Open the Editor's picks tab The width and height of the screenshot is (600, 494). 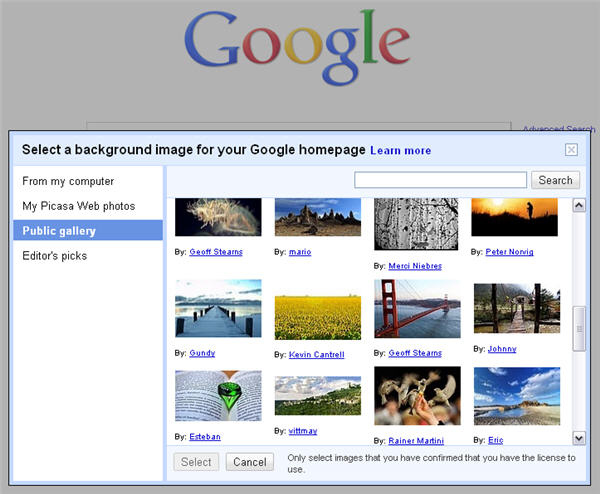click(54, 256)
